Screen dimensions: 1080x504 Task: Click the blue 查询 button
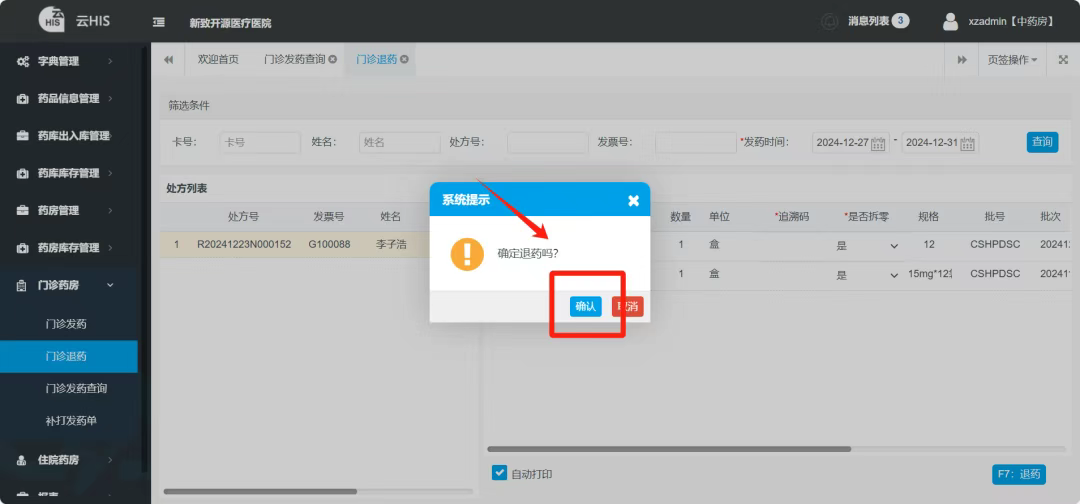tap(1042, 142)
